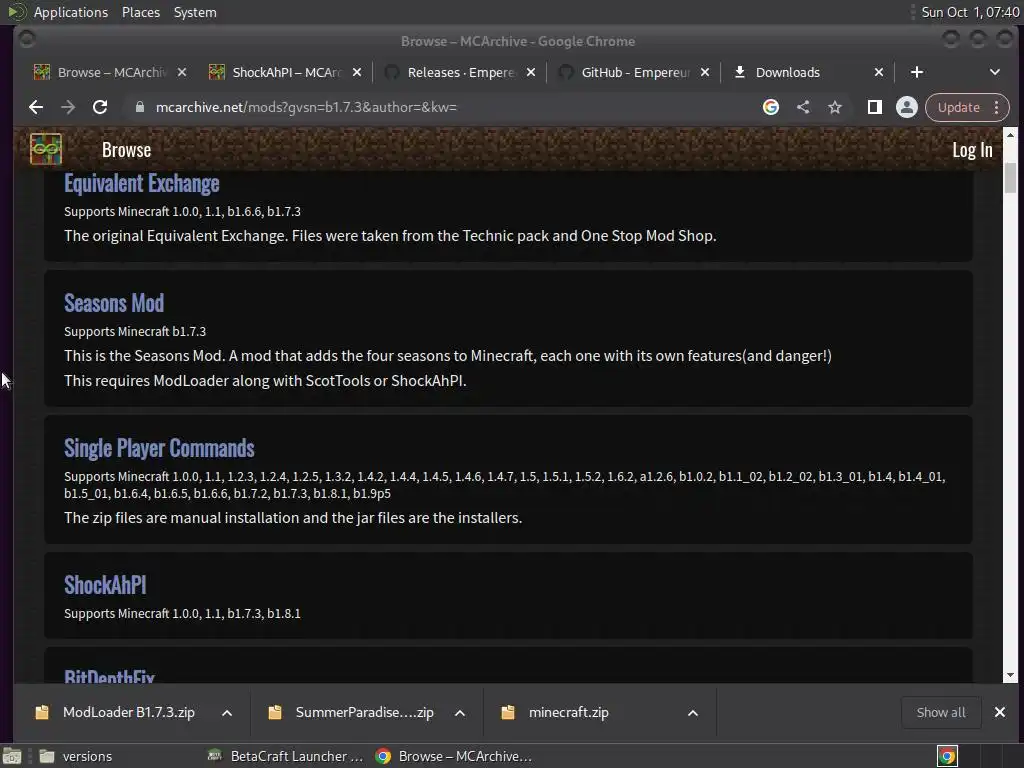Click the MCArchive site logo icon
This screenshot has height=768, width=1024.
pyautogui.click(x=46, y=149)
